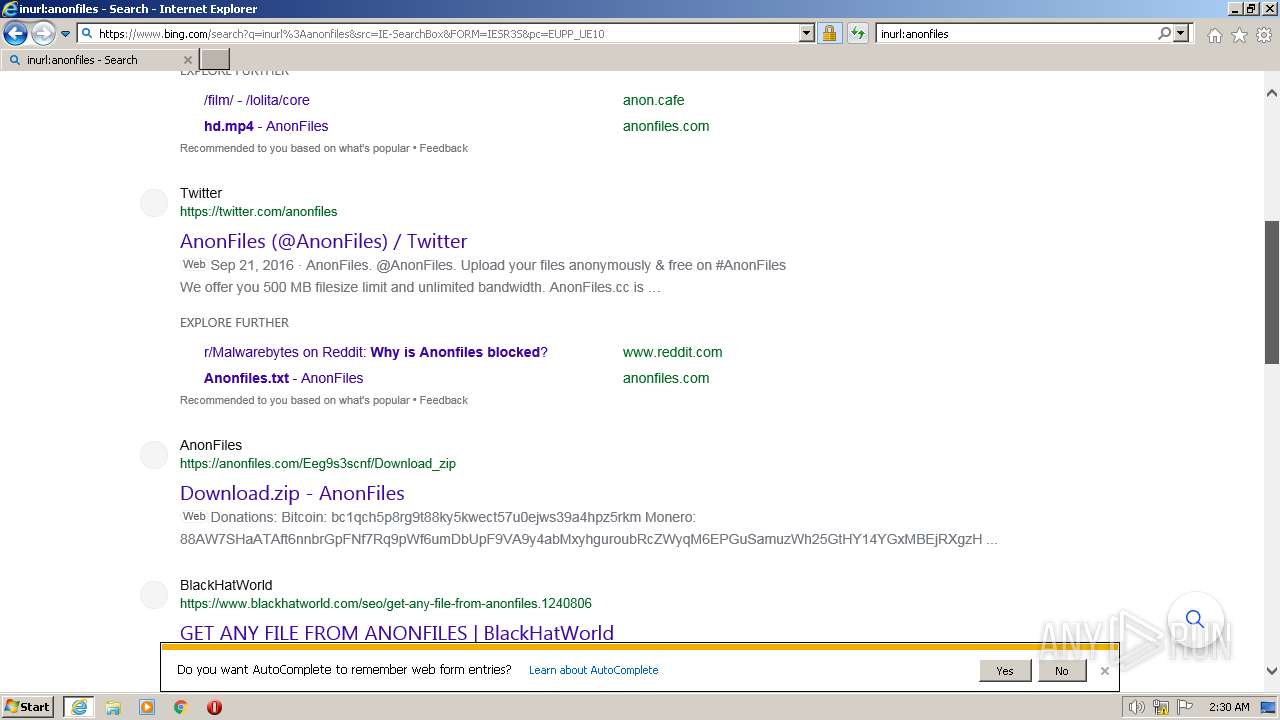Click the page scrollbar down arrow

[1272, 671]
